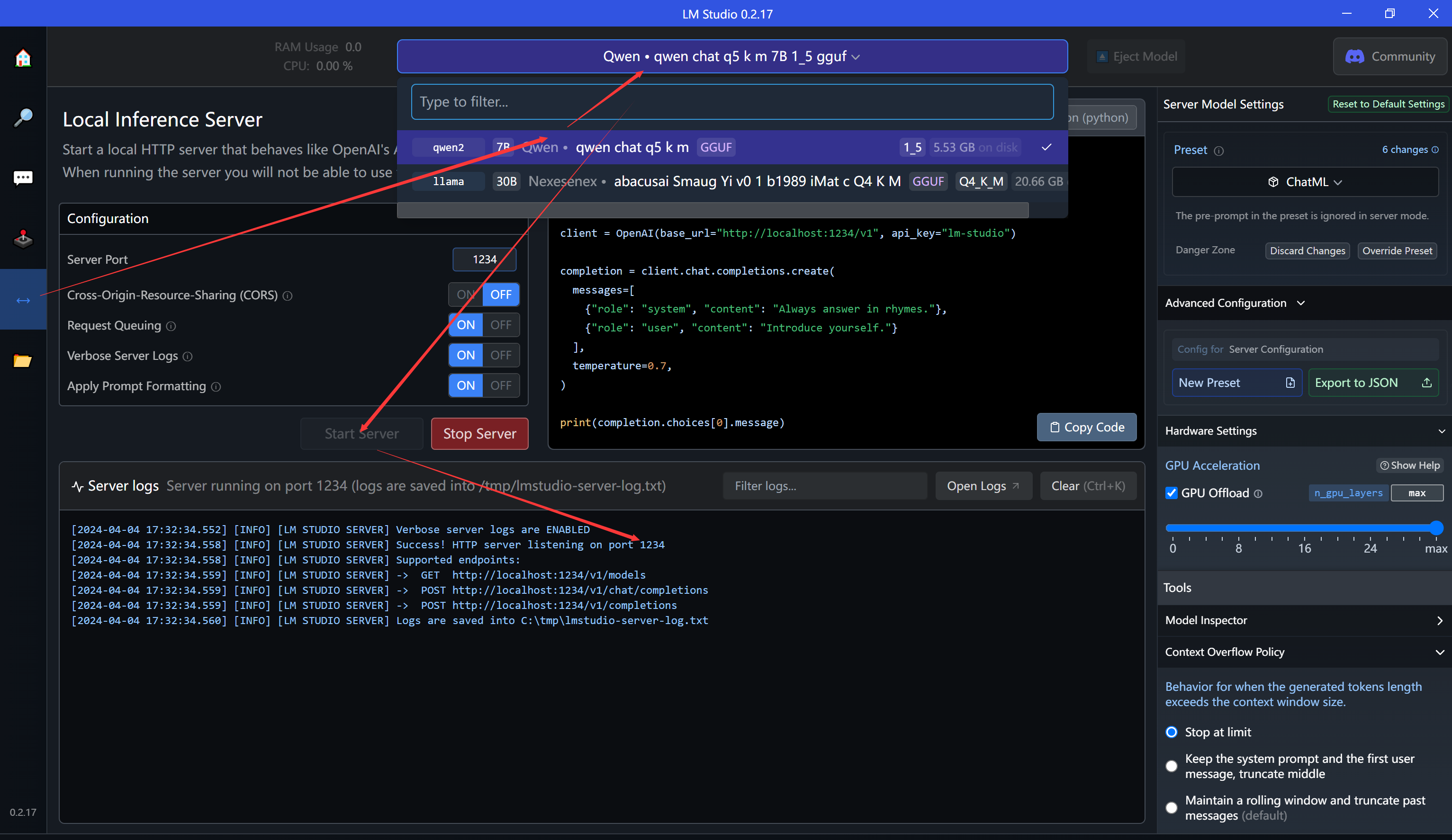Click the Clear (Ctrl+K) logs button
This screenshot has height=840, width=1452.
pyautogui.click(x=1088, y=486)
